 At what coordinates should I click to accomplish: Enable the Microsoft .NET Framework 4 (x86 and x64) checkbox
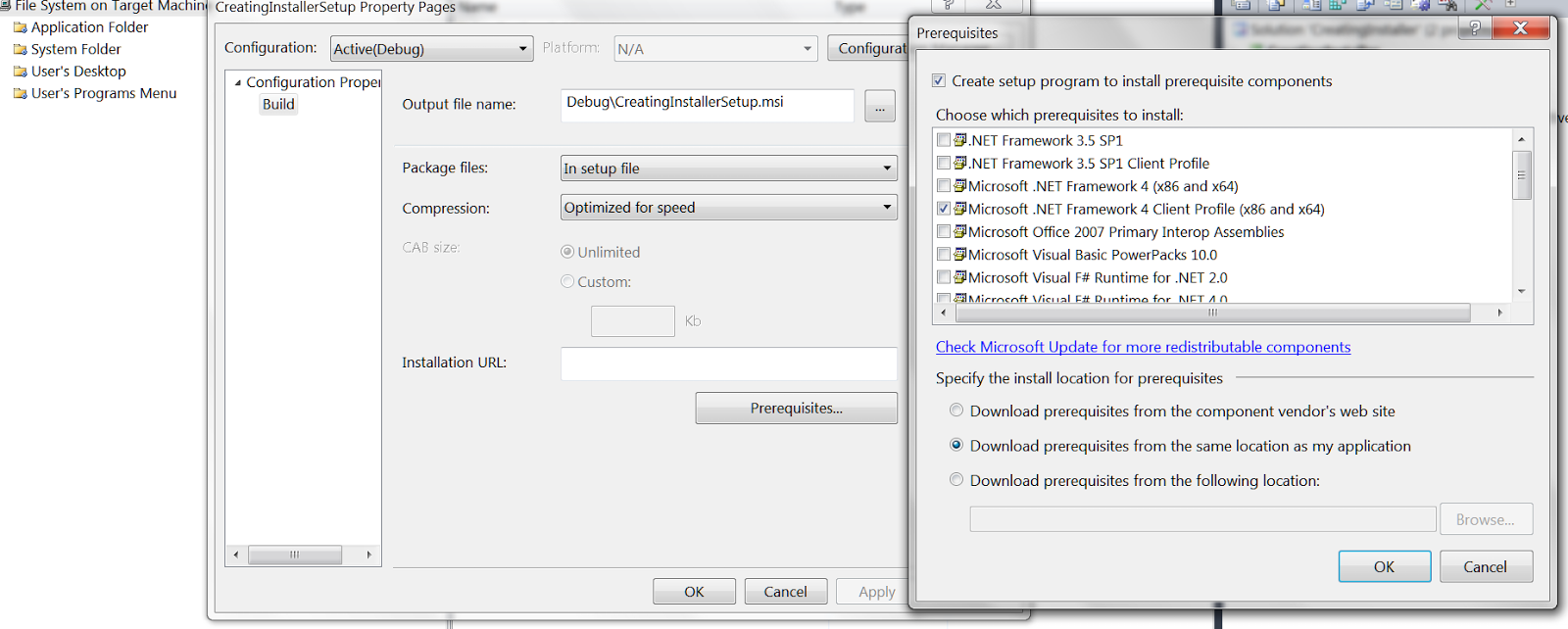click(x=944, y=186)
